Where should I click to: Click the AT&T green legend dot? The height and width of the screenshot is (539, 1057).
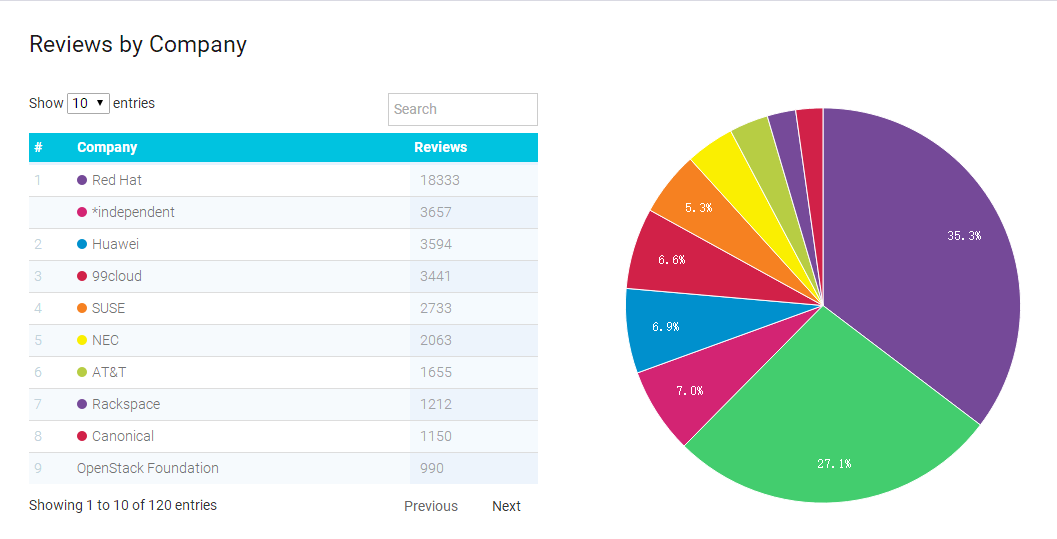tap(82, 372)
